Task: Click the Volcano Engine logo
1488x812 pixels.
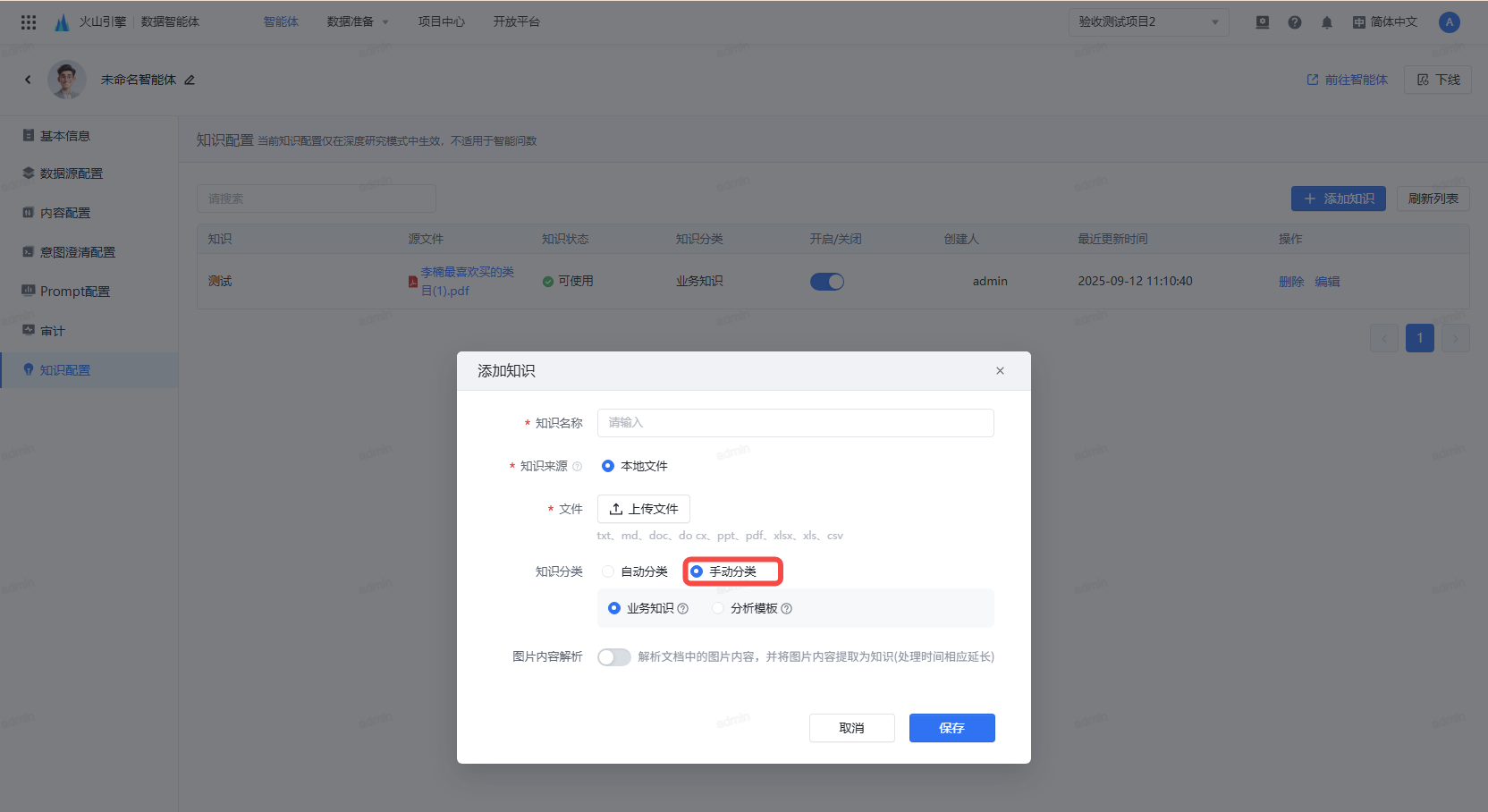Action: pos(62,22)
